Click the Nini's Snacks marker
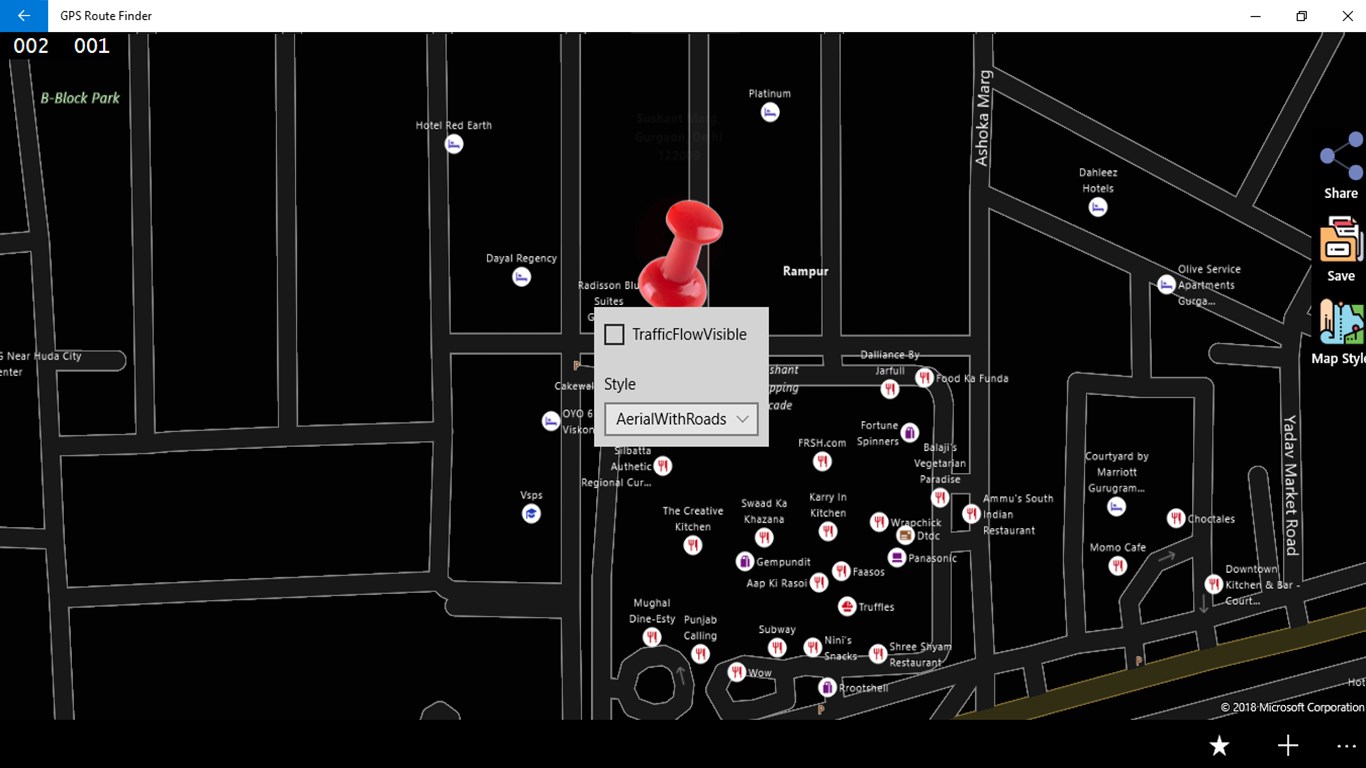This screenshot has width=1366, height=768. [813, 647]
